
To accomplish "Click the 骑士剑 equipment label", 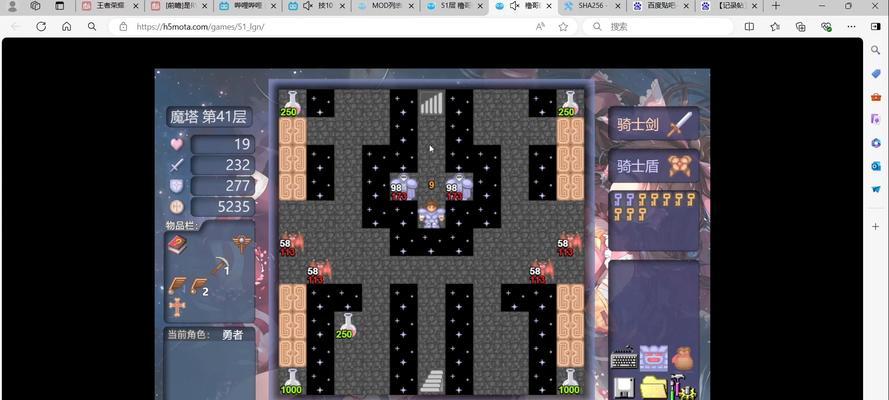I will point(637,125).
